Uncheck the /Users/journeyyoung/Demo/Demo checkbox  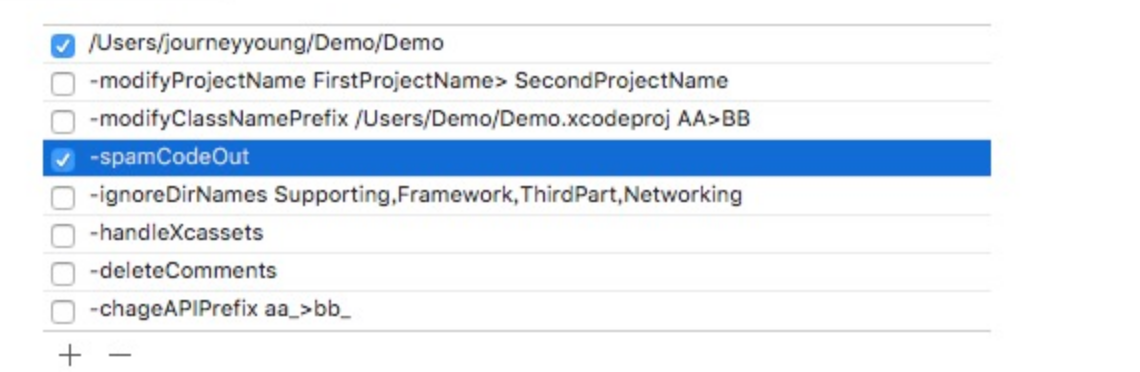coord(63,46)
